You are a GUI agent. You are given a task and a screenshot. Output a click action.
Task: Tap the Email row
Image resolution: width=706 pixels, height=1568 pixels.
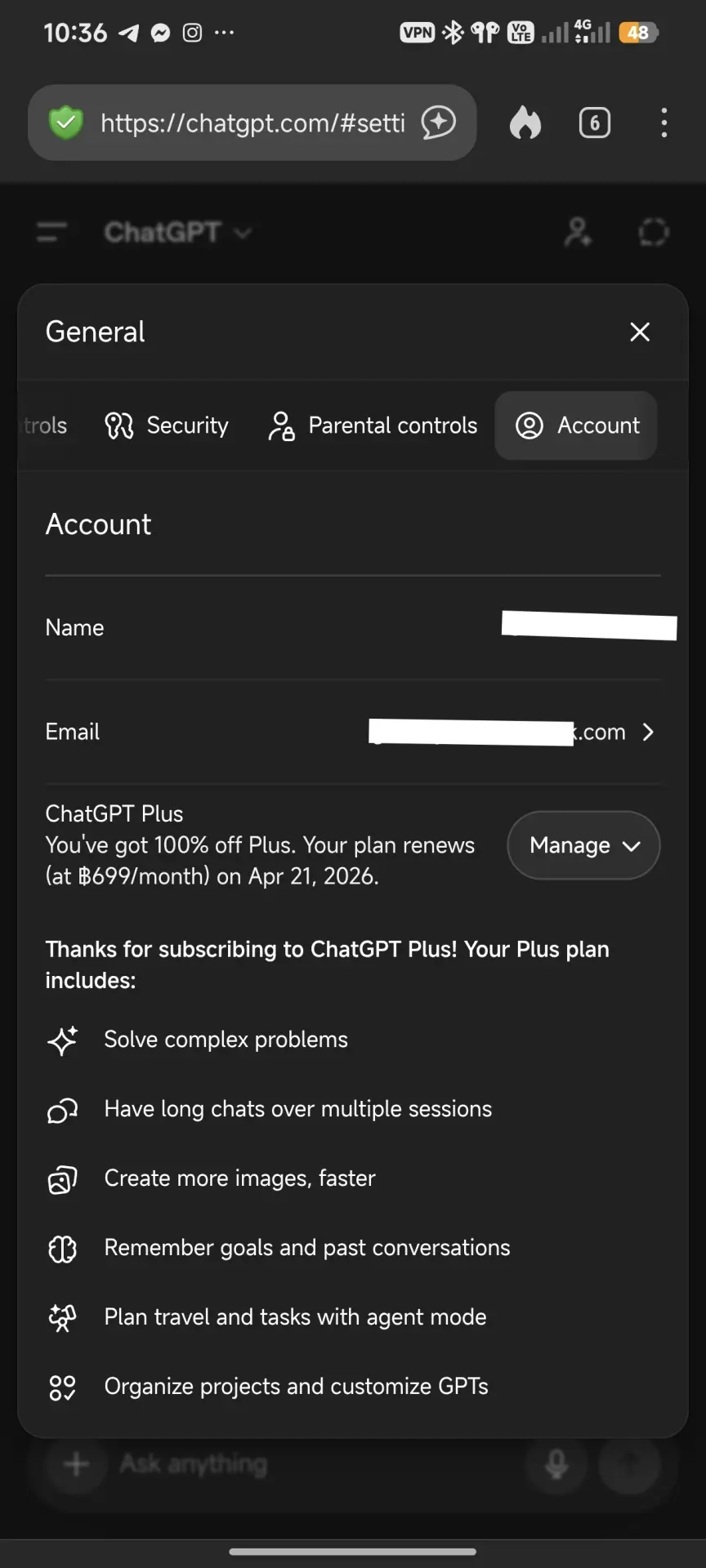(353, 732)
